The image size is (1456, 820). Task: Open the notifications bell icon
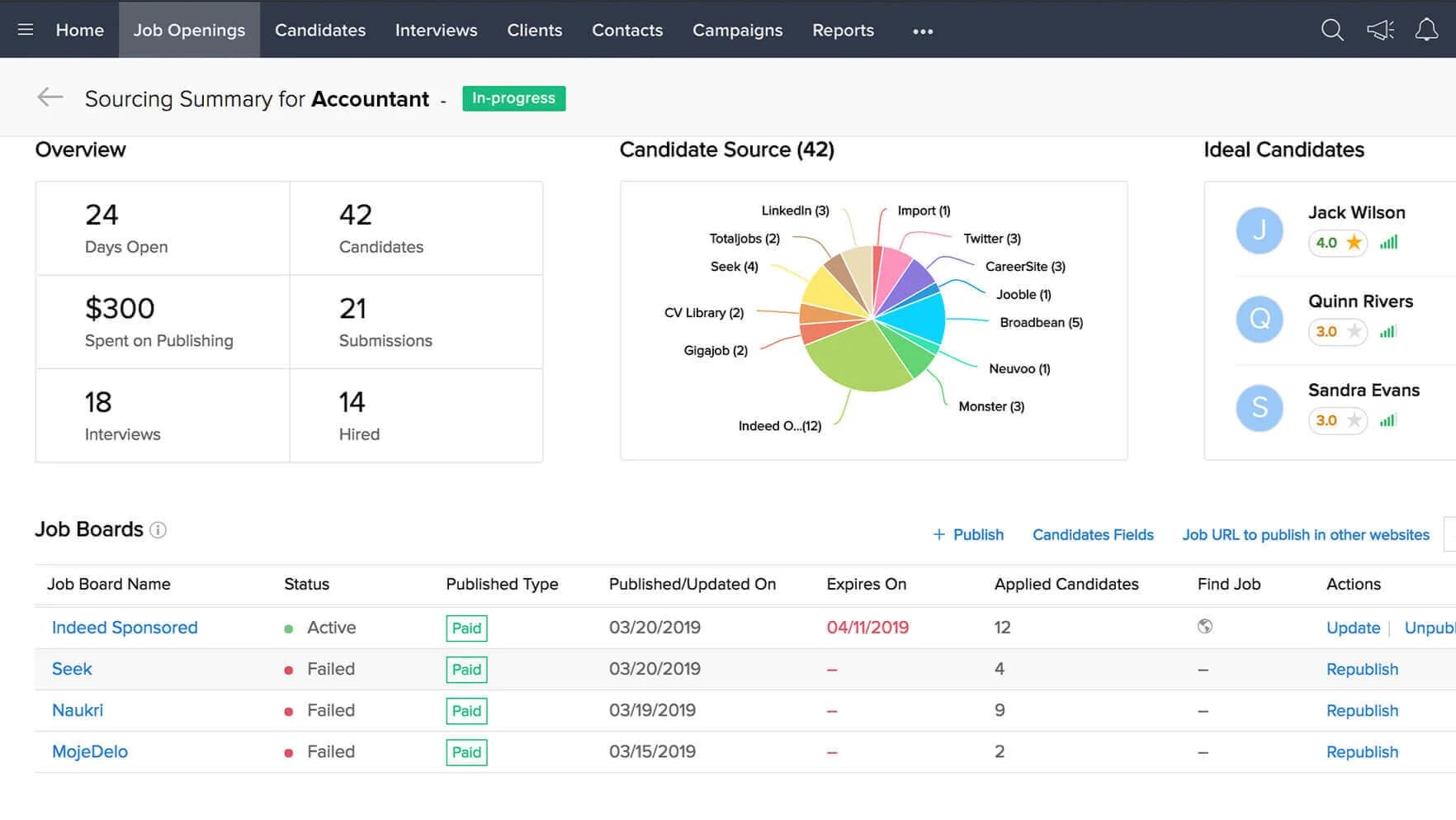pyautogui.click(x=1426, y=30)
